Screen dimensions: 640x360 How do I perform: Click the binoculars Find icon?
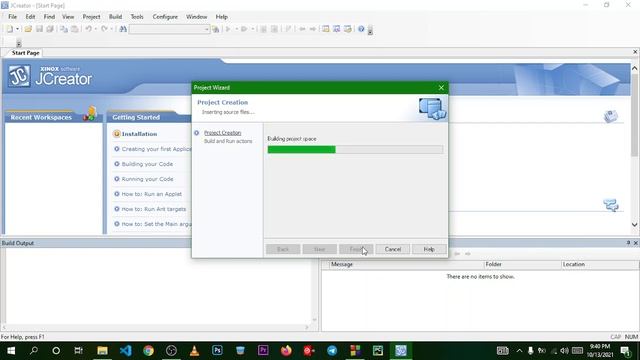click(x=123, y=29)
